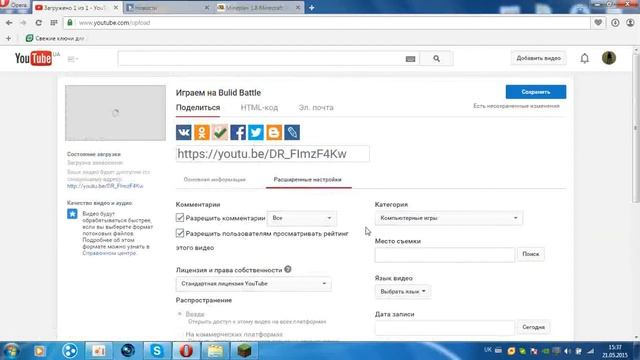Click the Поиск location button

coord(531,254)
